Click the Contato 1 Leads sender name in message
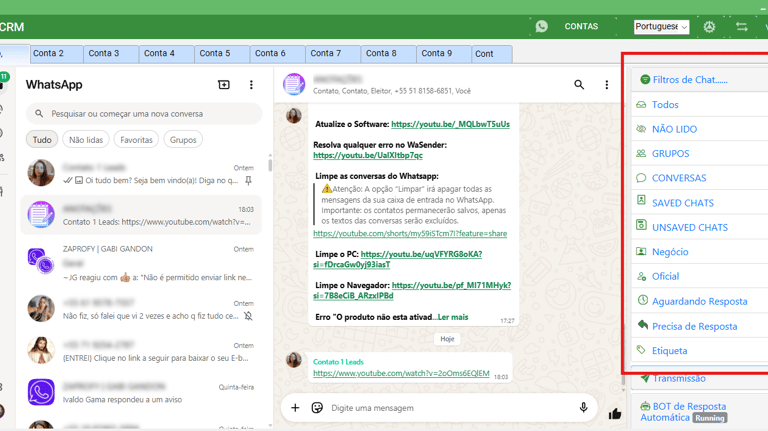Viewport: 768px width, 431px height. (338, 362)
